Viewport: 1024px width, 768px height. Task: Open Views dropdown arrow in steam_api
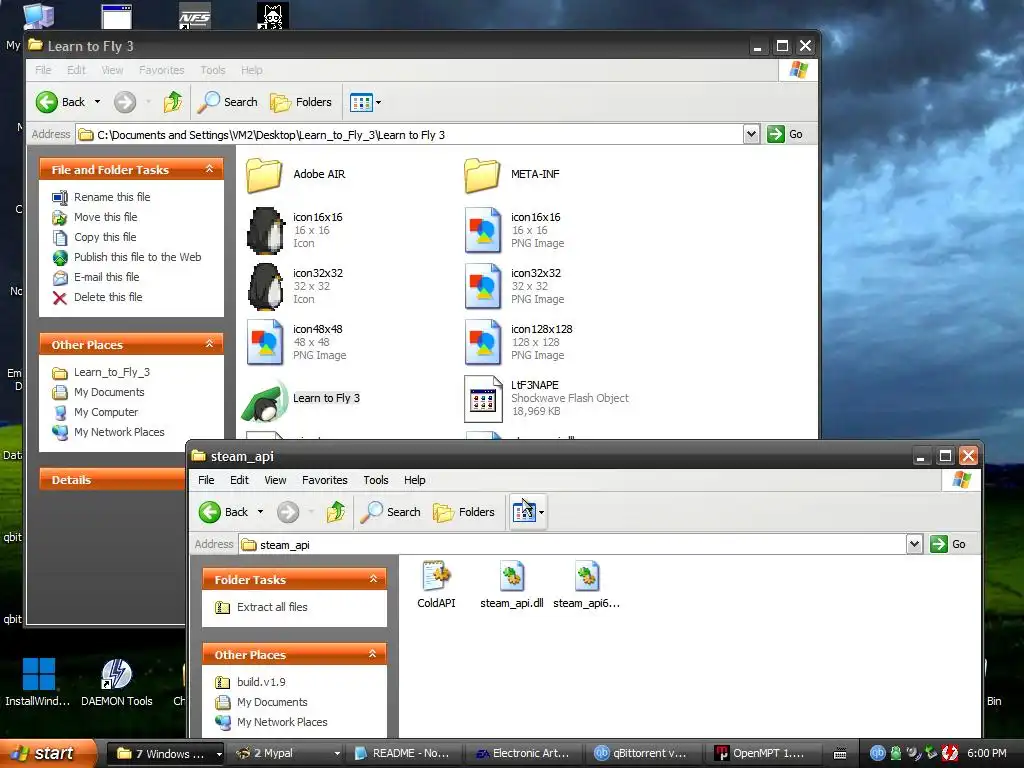[x=541, y=512]
